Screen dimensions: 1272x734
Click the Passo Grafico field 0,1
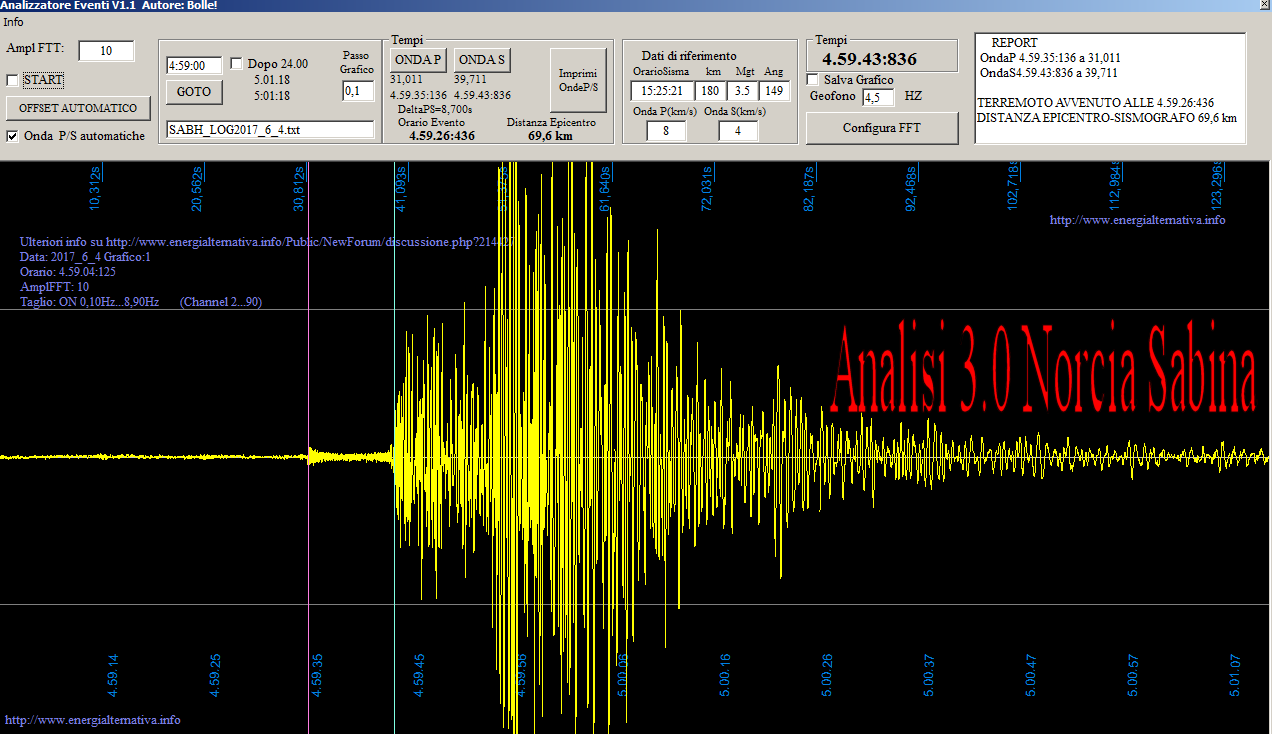coord(358,91)
